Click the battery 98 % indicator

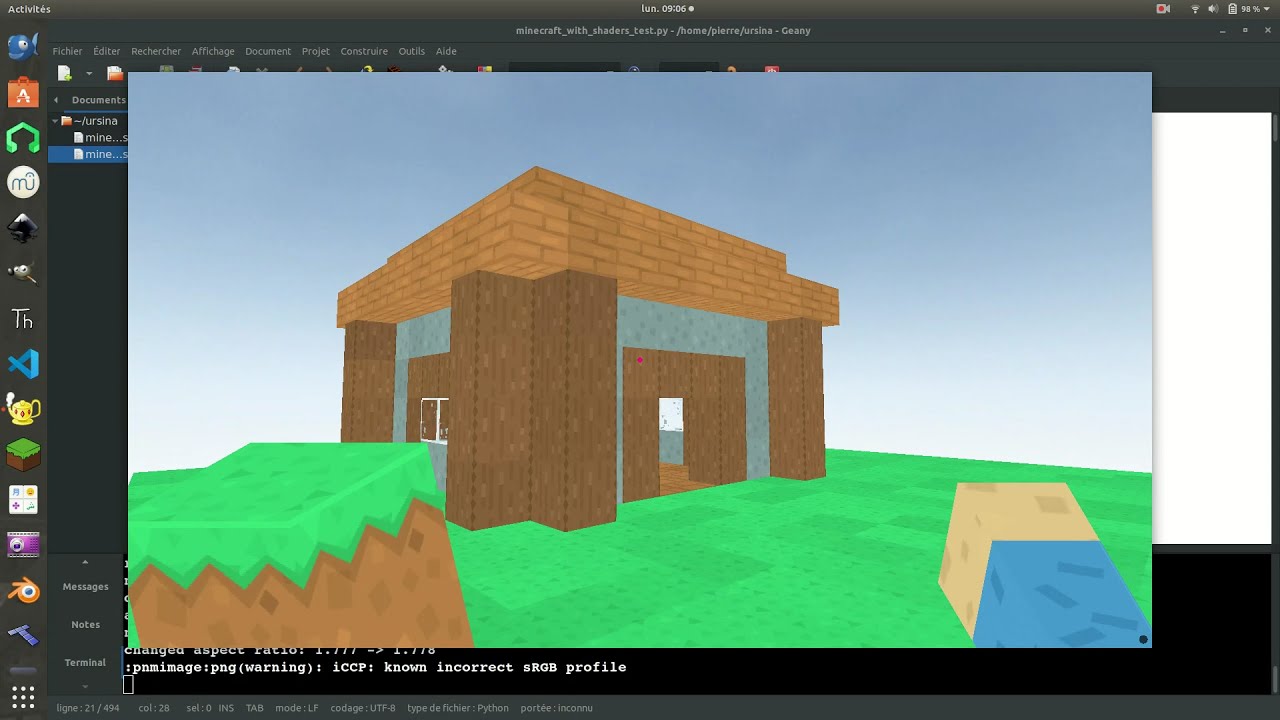click(x=1242, y=9)
